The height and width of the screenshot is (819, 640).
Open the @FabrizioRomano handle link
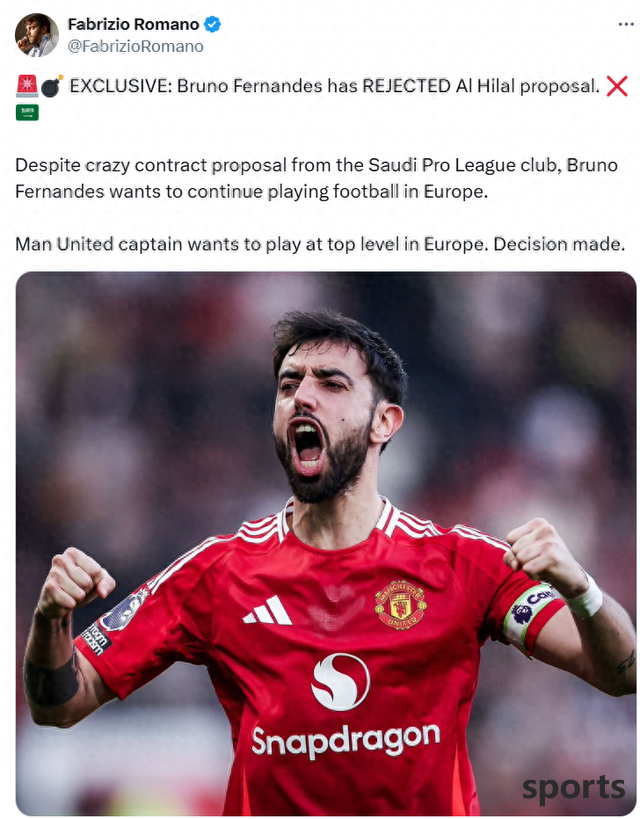(135, 46)
